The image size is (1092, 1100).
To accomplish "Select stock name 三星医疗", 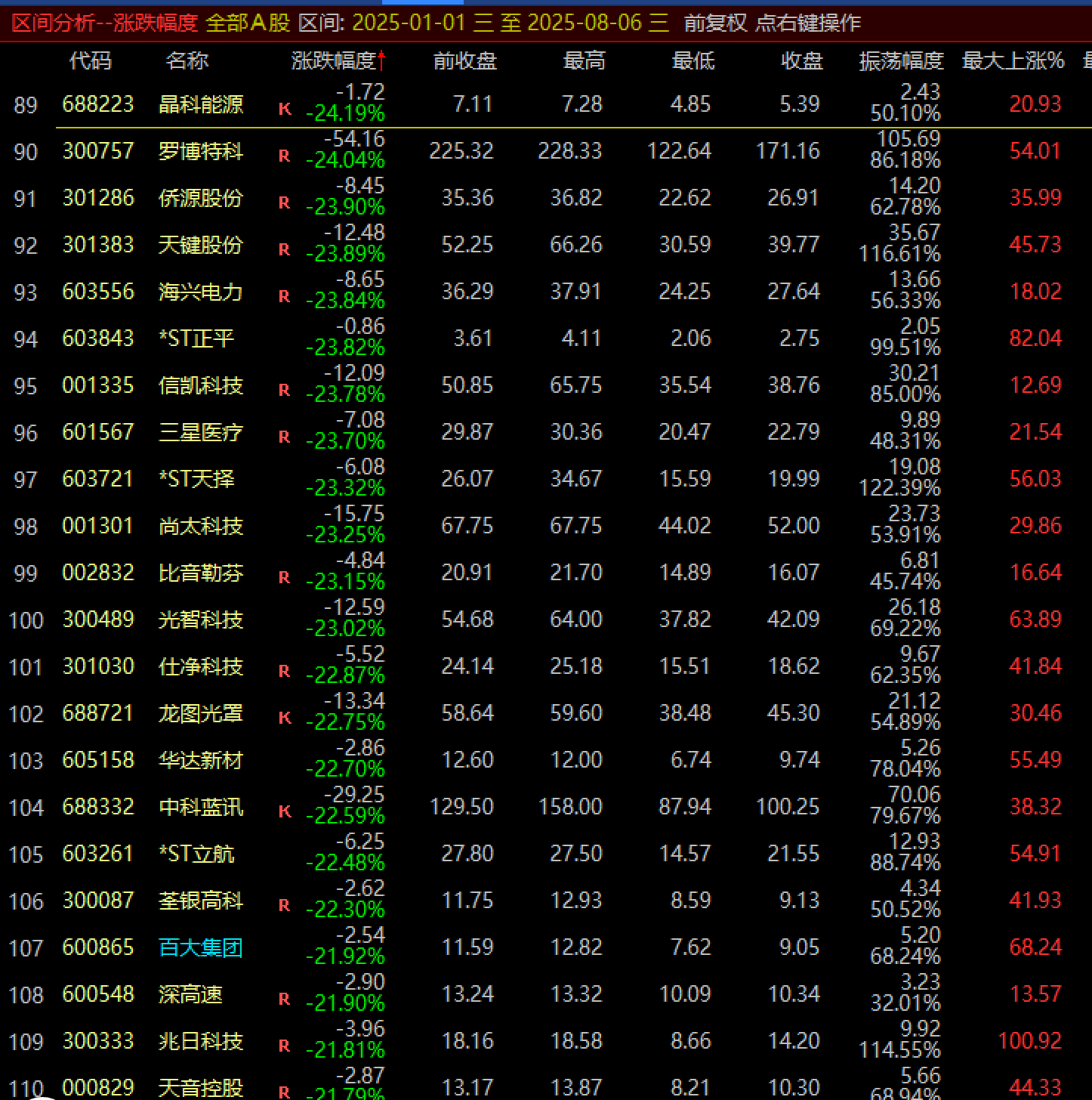I will (x=201, y=432).
